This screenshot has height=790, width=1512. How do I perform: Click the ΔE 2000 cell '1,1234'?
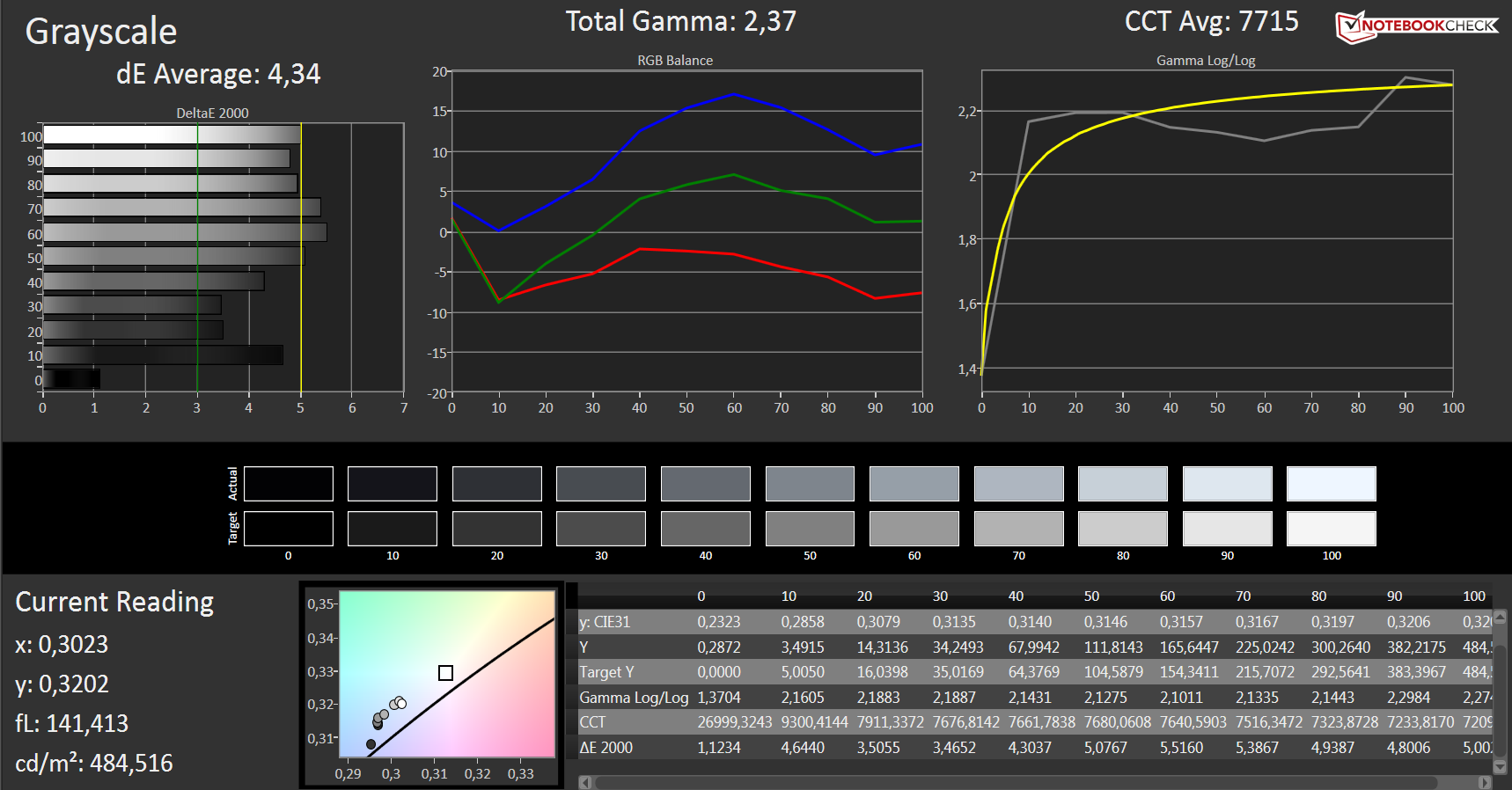719,748
